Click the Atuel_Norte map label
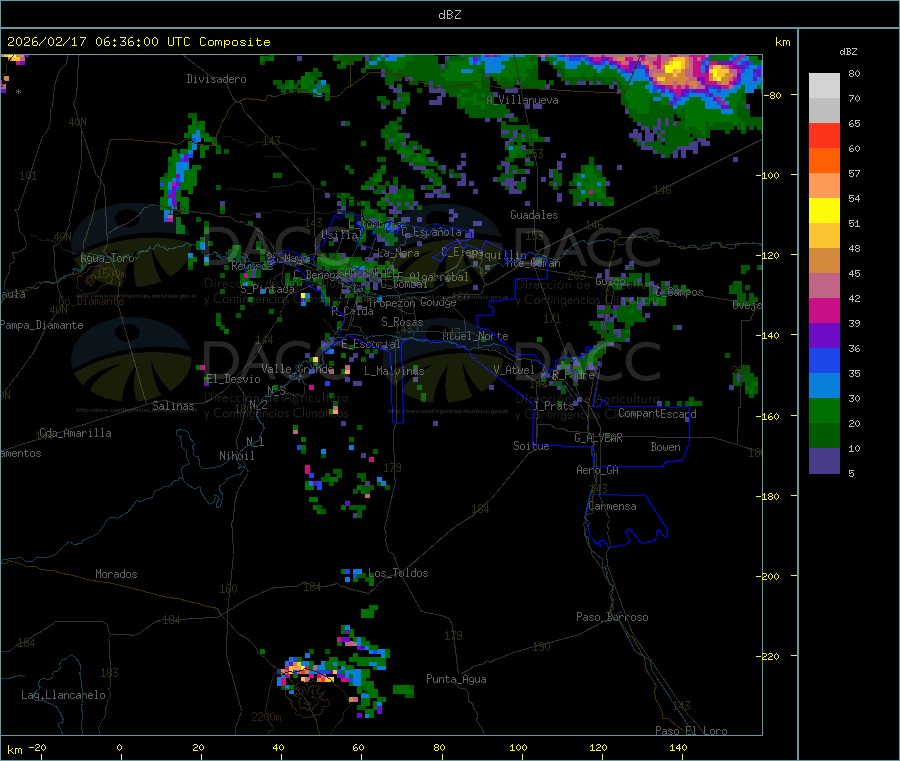This screenshot has height=761, width=900. (475, 336)
